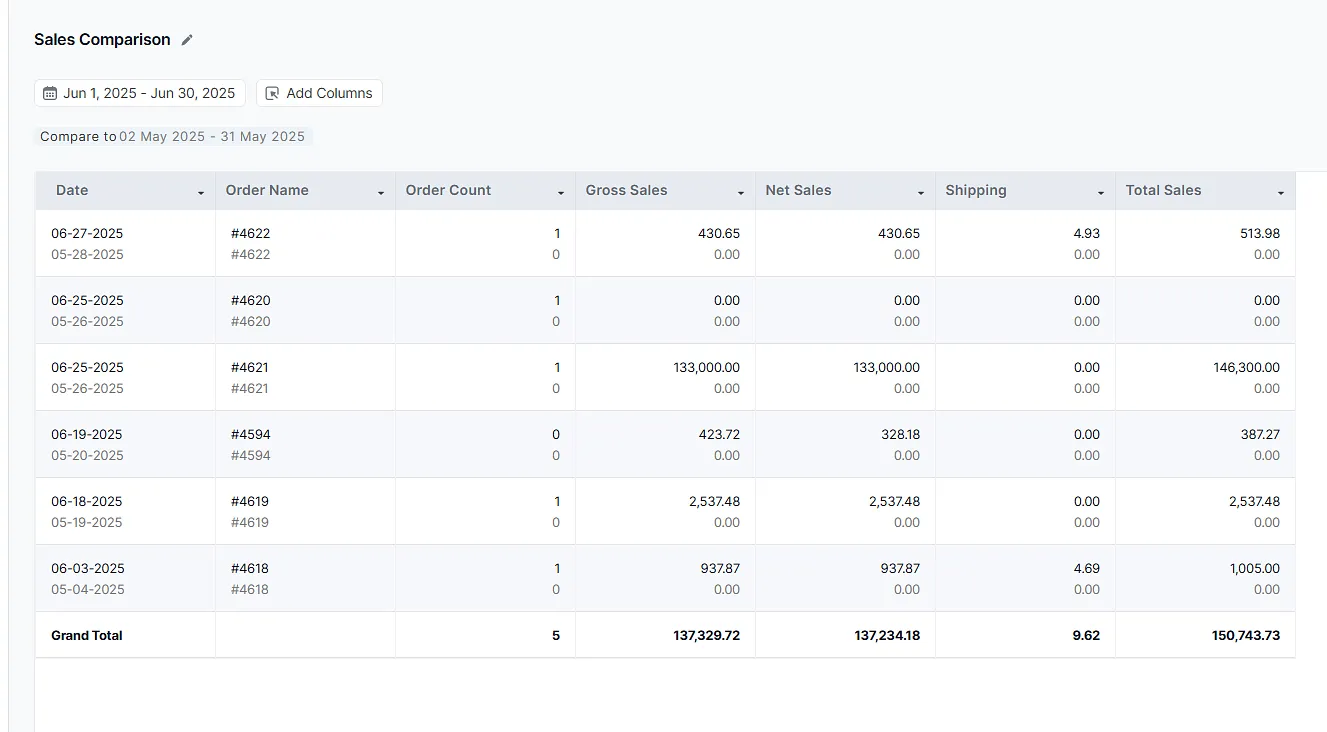The image size is (1327, 732).
Task: Click the 423.72 gross sales value
Action: pos(719,434)
